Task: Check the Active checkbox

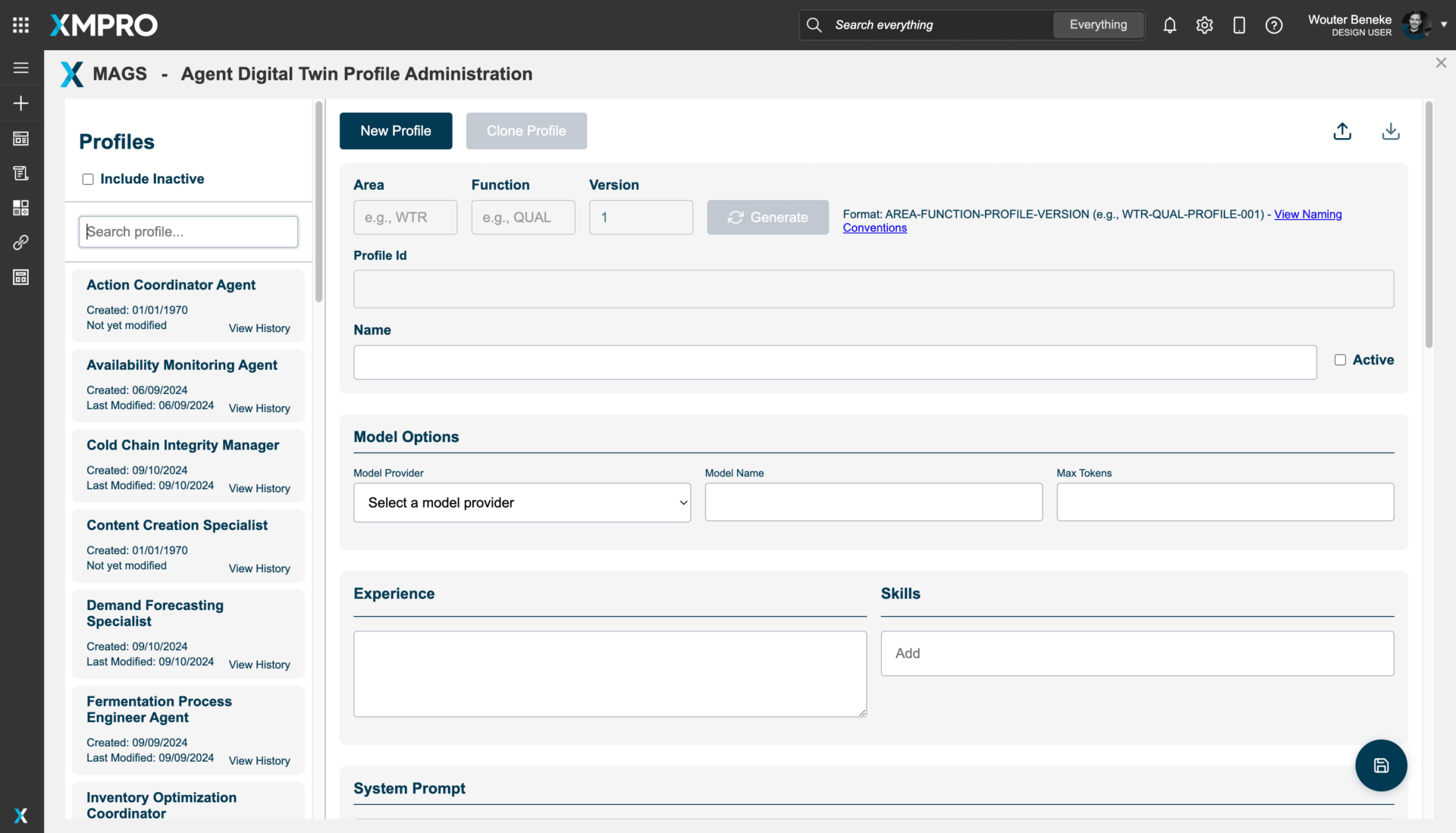Action: [1340, 360]
